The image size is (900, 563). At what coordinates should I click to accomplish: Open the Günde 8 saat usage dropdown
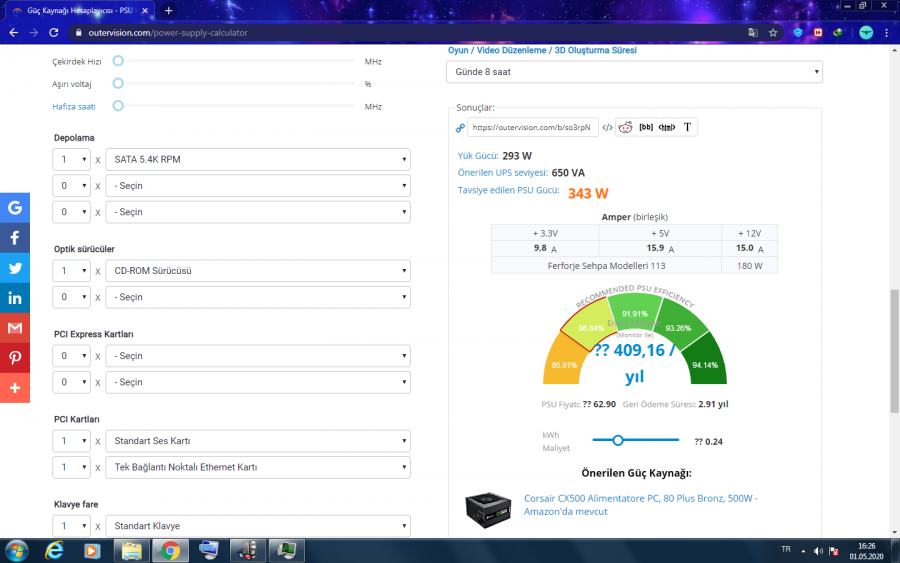(634, 72)
